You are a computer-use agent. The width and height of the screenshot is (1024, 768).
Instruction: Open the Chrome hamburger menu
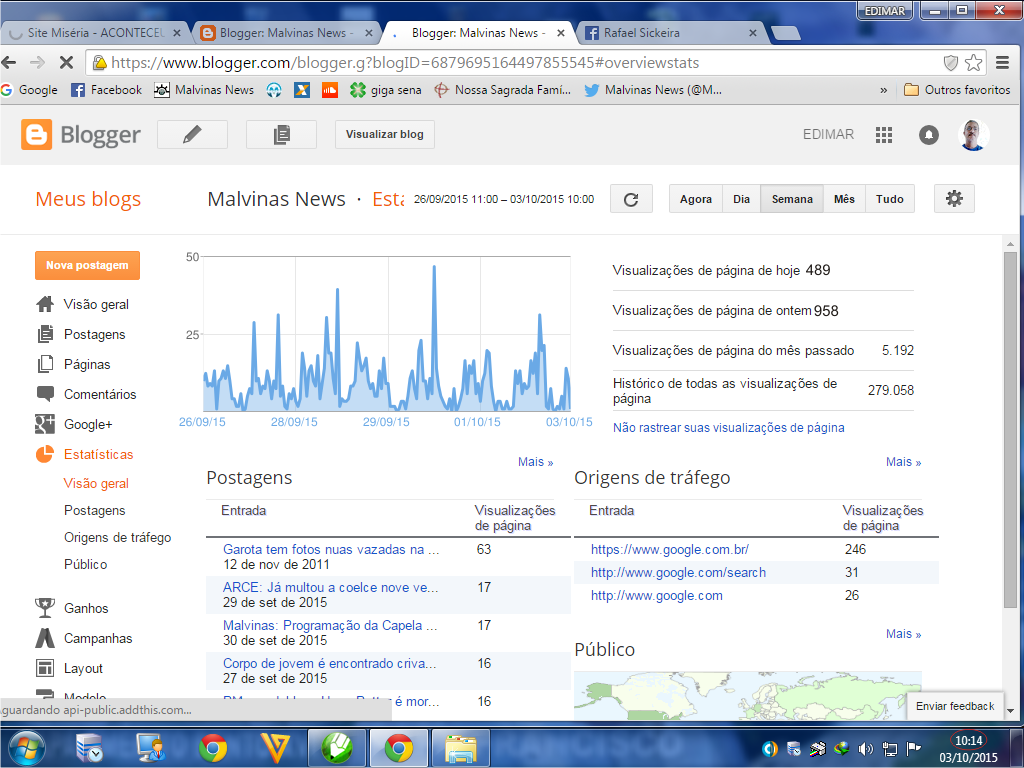(1002, 63)
